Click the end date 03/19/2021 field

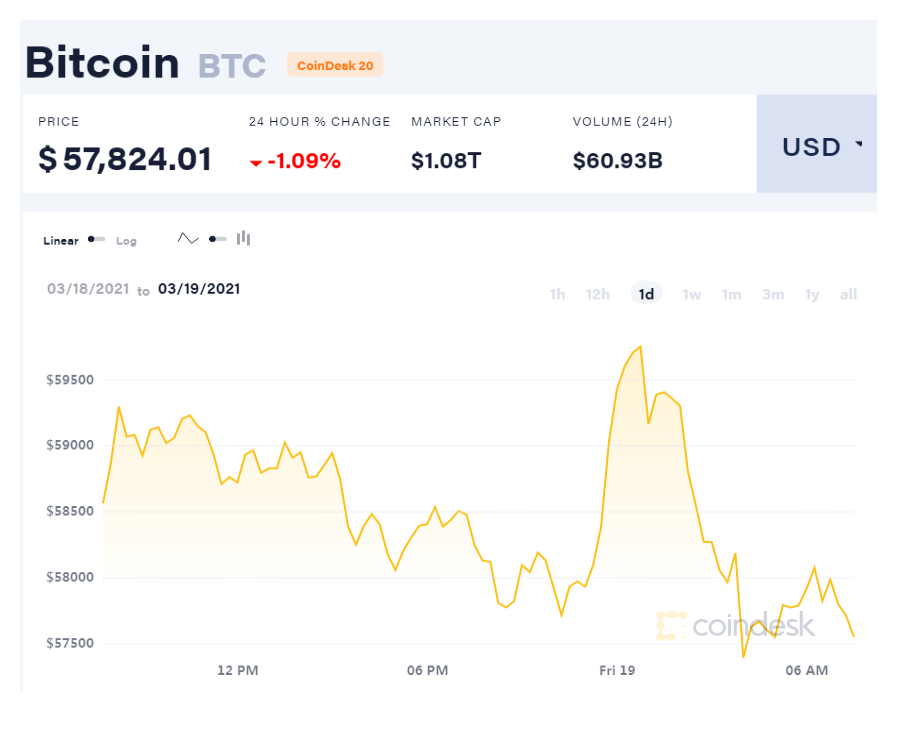tap(199, 289)
